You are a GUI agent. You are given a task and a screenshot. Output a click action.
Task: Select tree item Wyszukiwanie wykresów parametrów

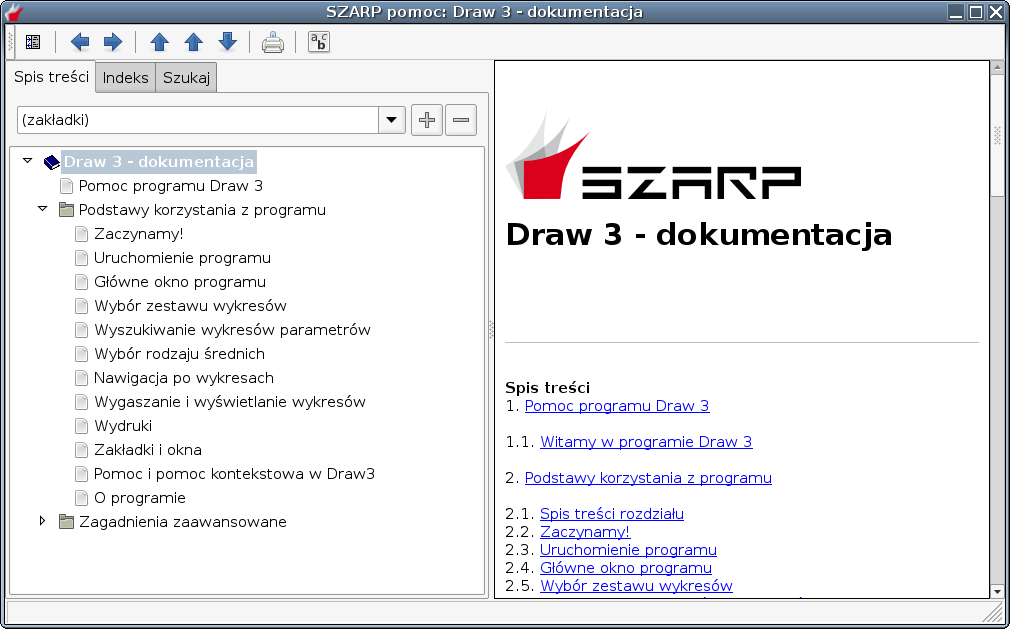232,330
